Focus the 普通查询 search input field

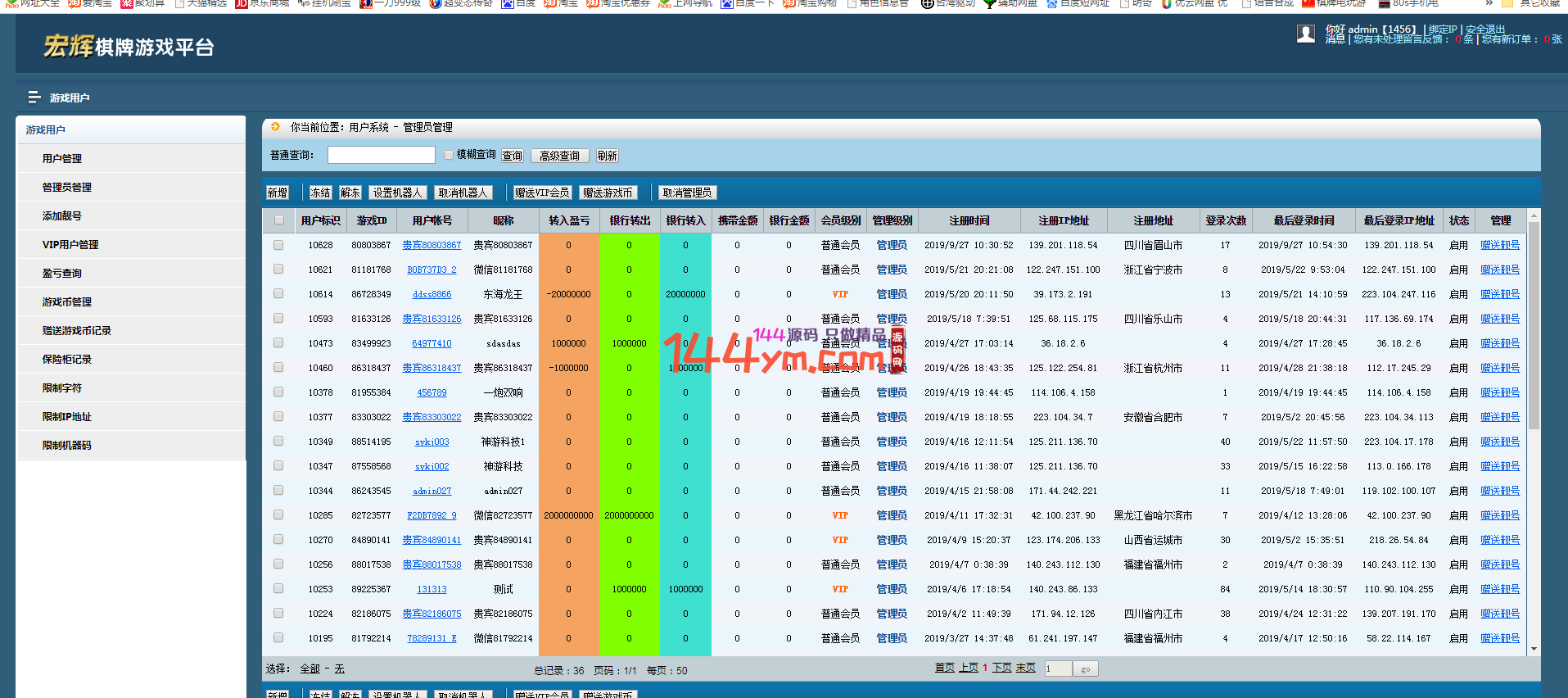coord(381,155)
